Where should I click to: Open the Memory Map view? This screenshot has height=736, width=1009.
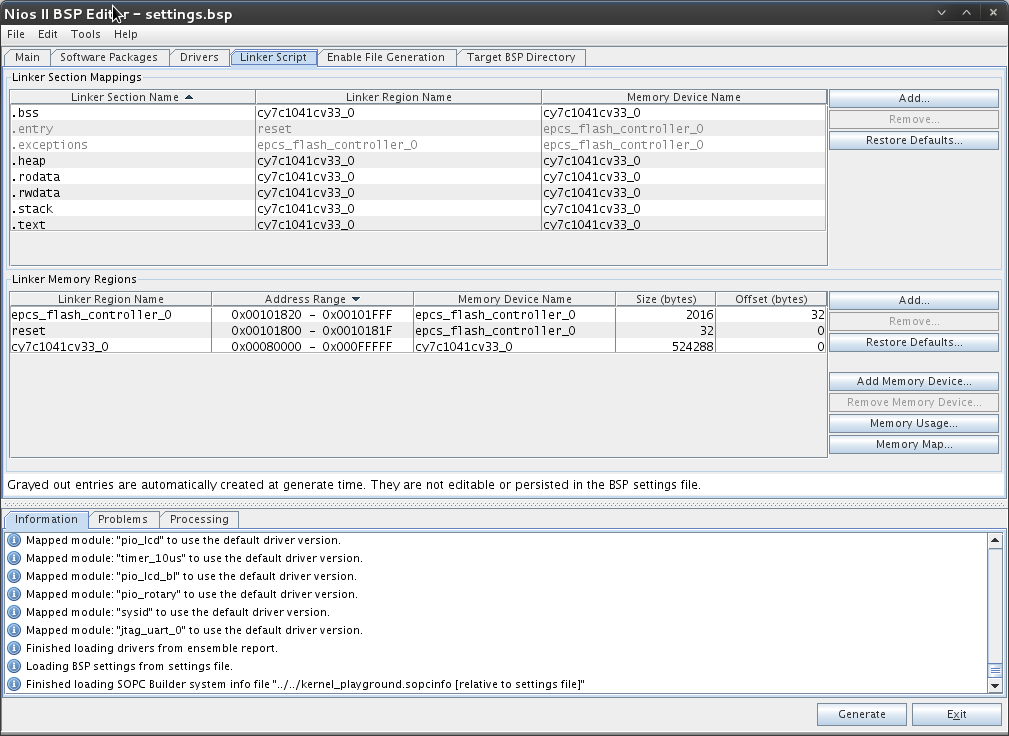914,445
